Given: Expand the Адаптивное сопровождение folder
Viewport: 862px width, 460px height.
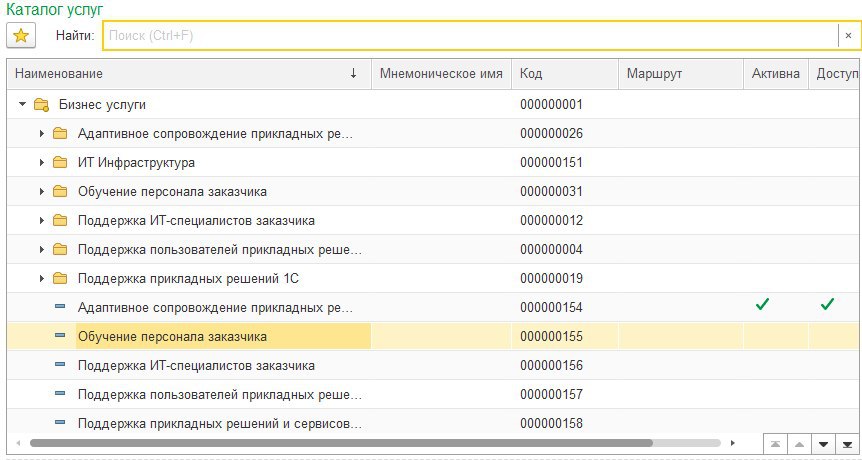Looking at the screenshot, I should tap(42, 133).
